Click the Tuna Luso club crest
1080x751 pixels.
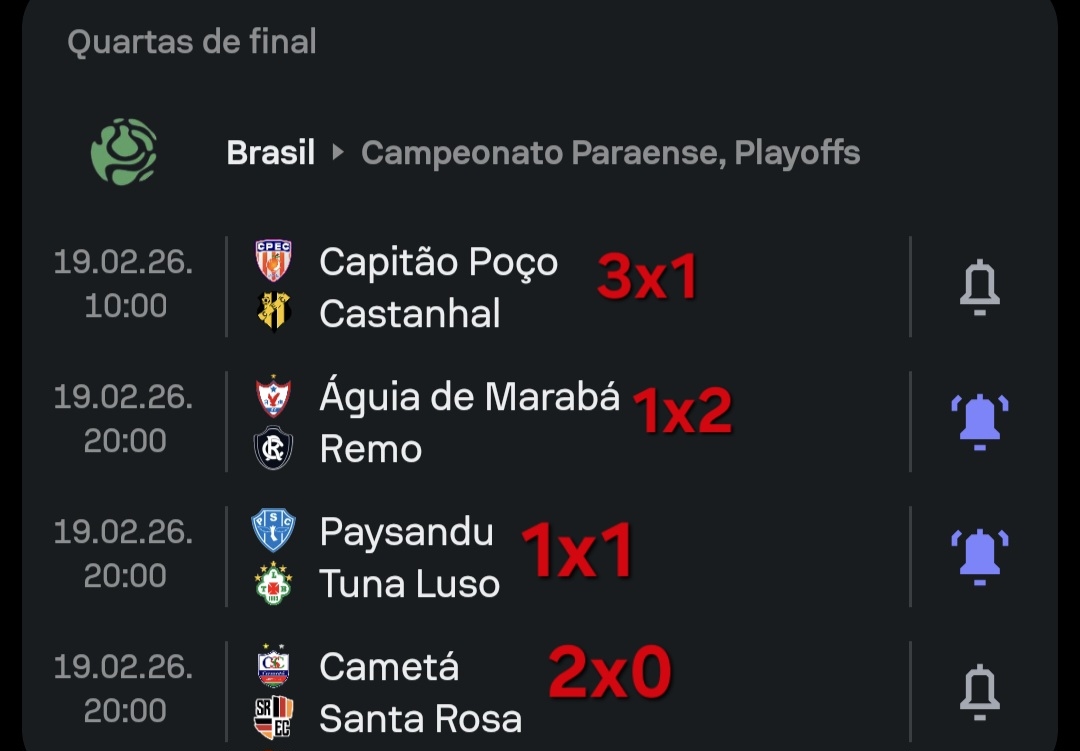click(x=274, y=584)
